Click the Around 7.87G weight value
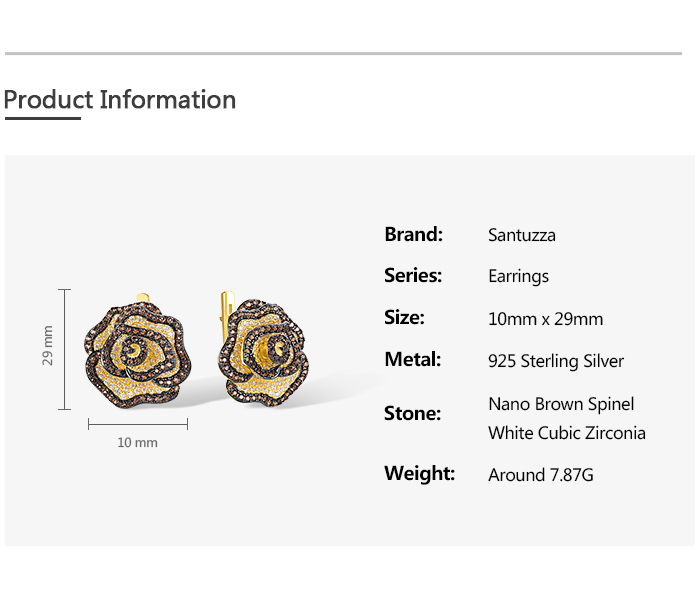The height and width of the screenshot is (596, 700). click(x=540, y=475)
